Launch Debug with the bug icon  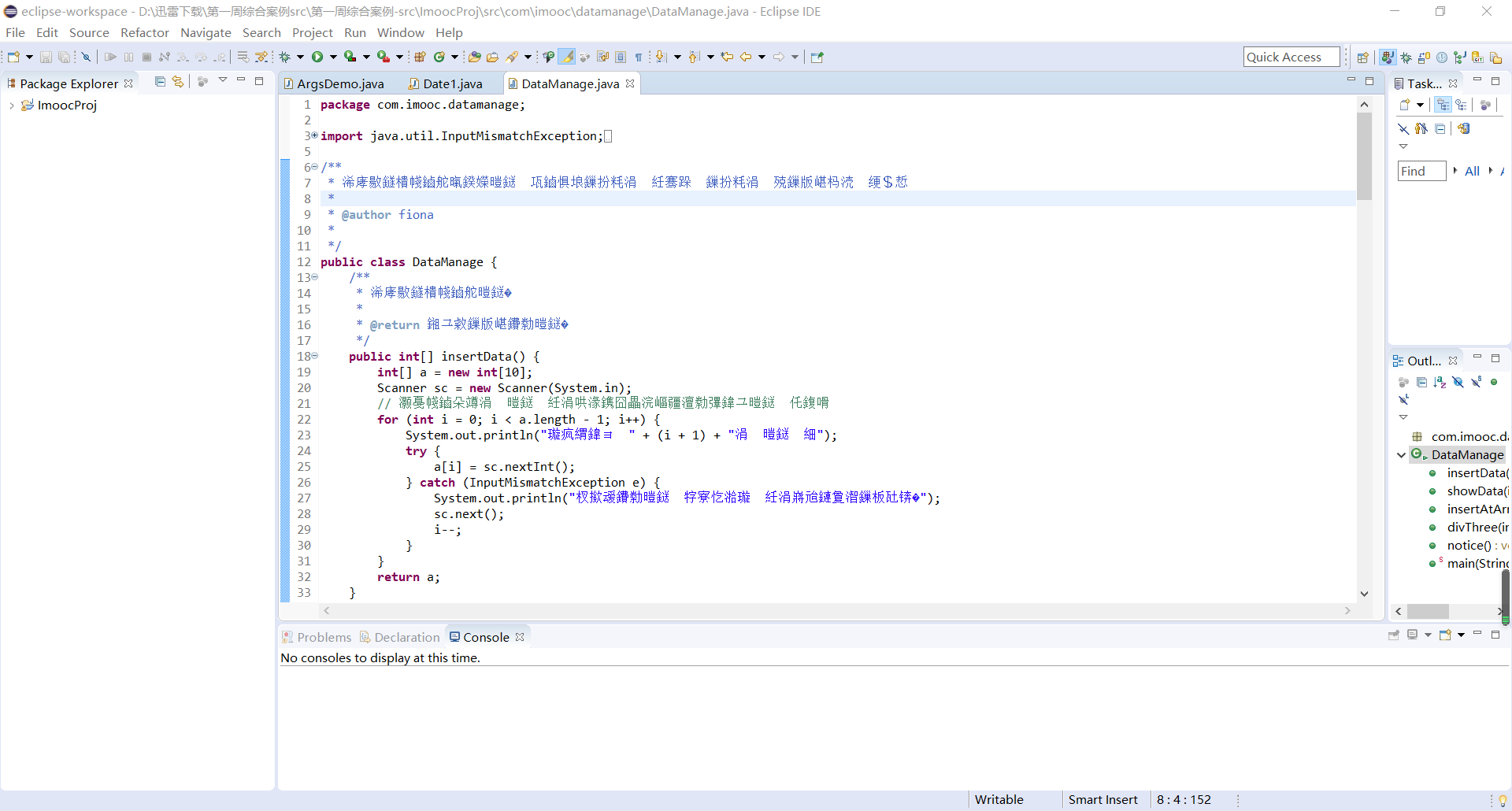285,57
